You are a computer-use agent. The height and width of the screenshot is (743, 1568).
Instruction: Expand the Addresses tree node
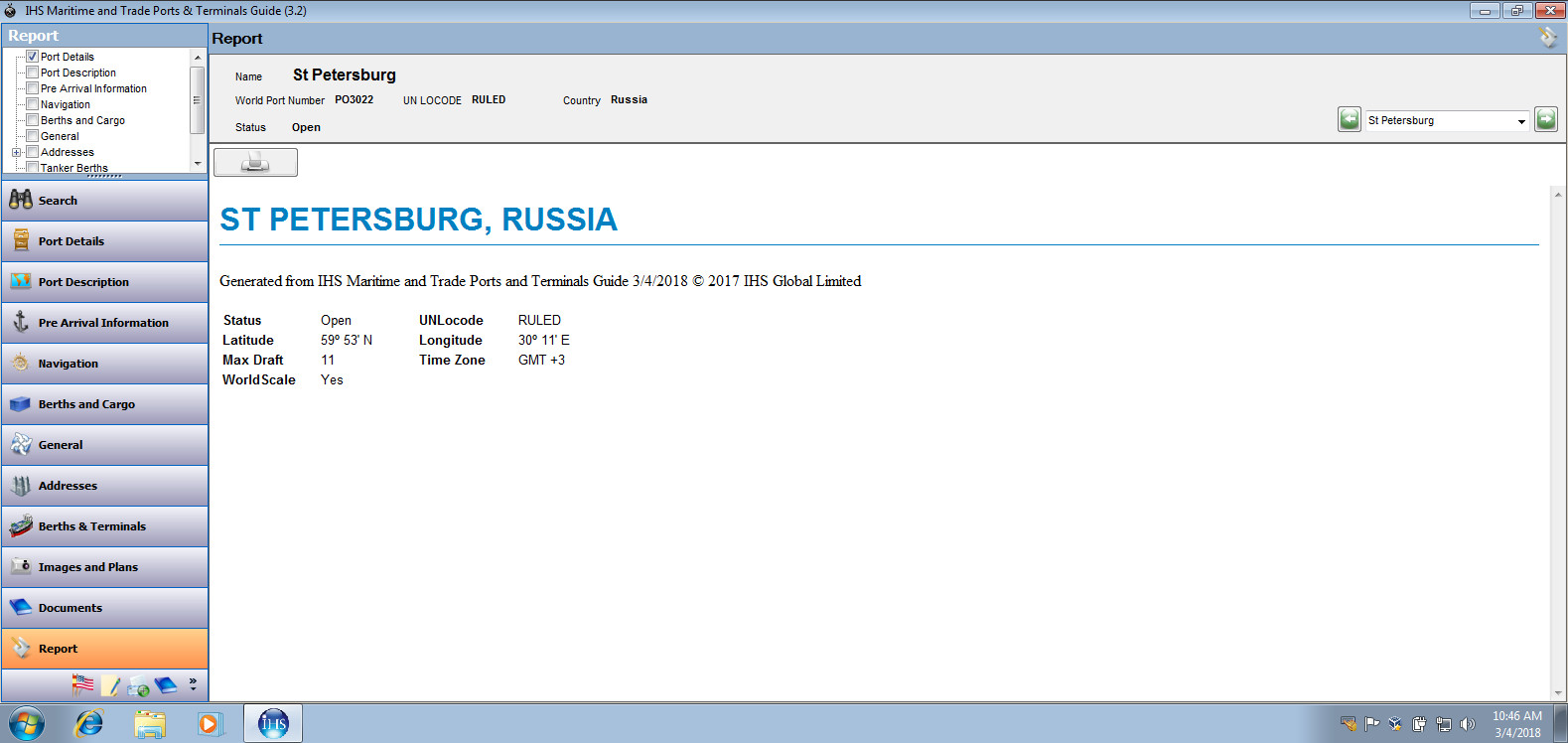click(x=16, y=152)
